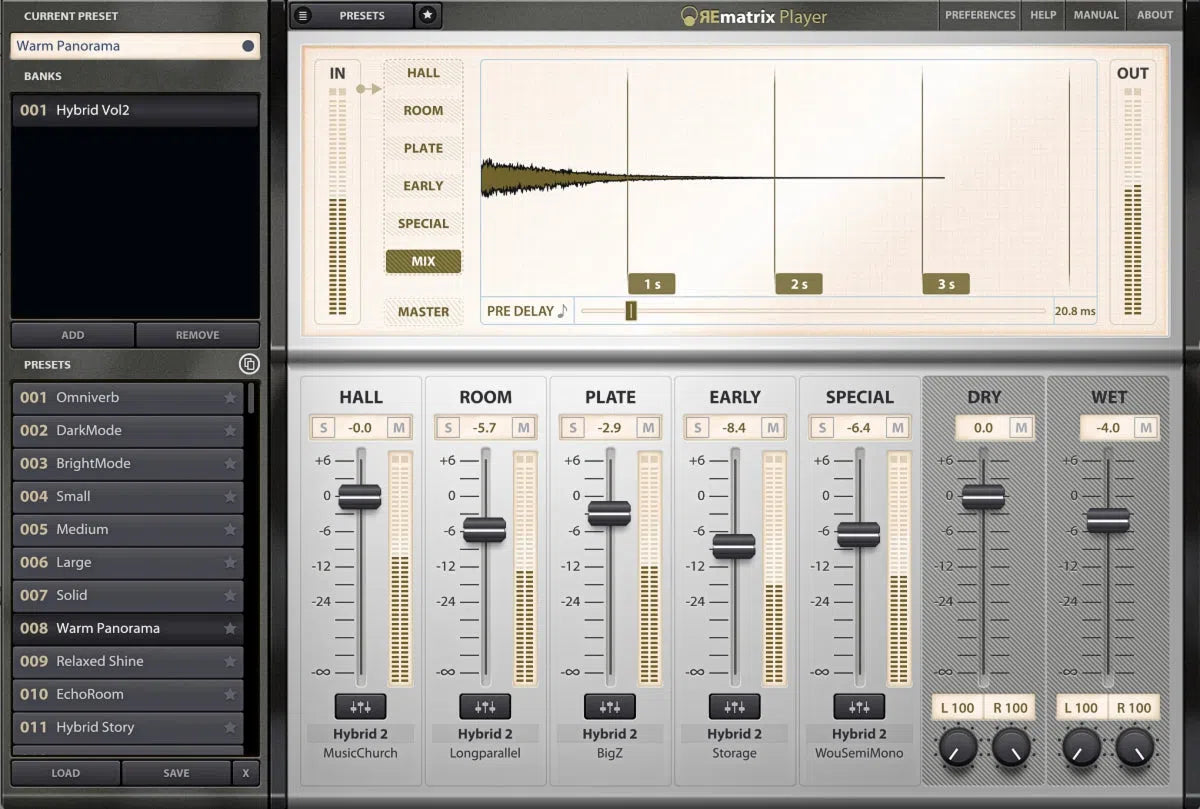Mute the DRY channel

pos(1021,427)
